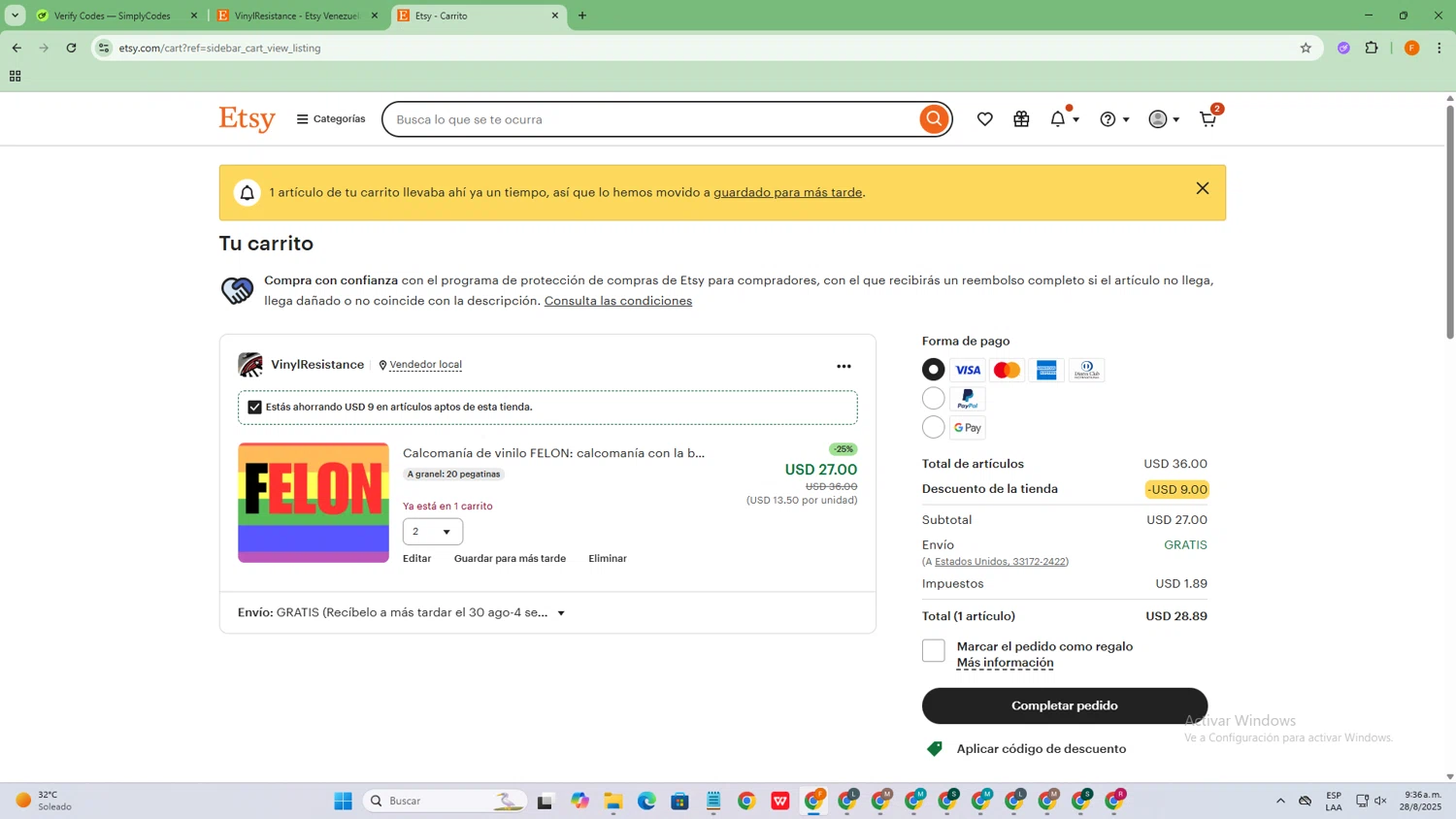
Task: Reload the page
Action: 71,48
